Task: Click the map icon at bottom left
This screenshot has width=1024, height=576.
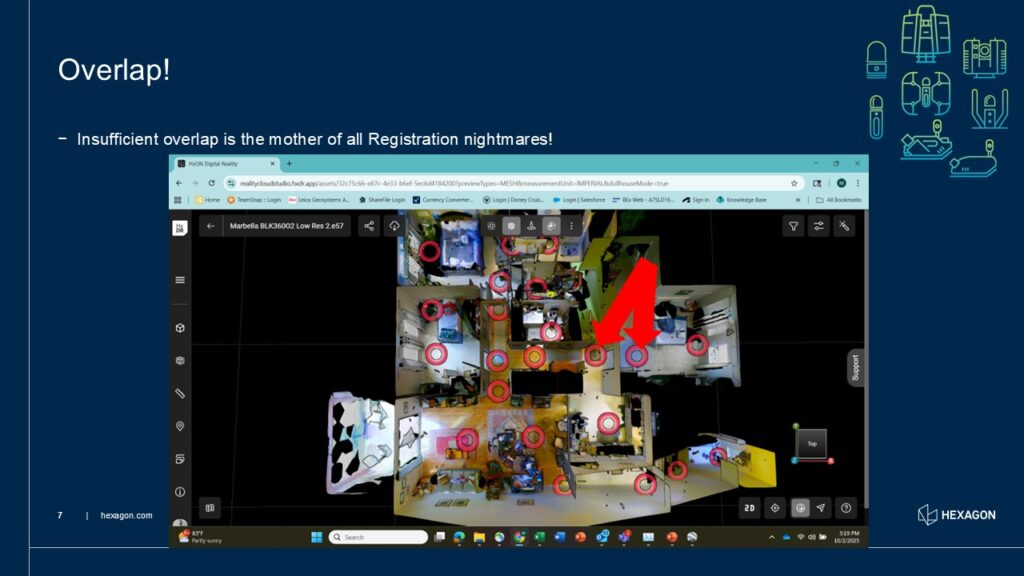Action: click(210, 508)
